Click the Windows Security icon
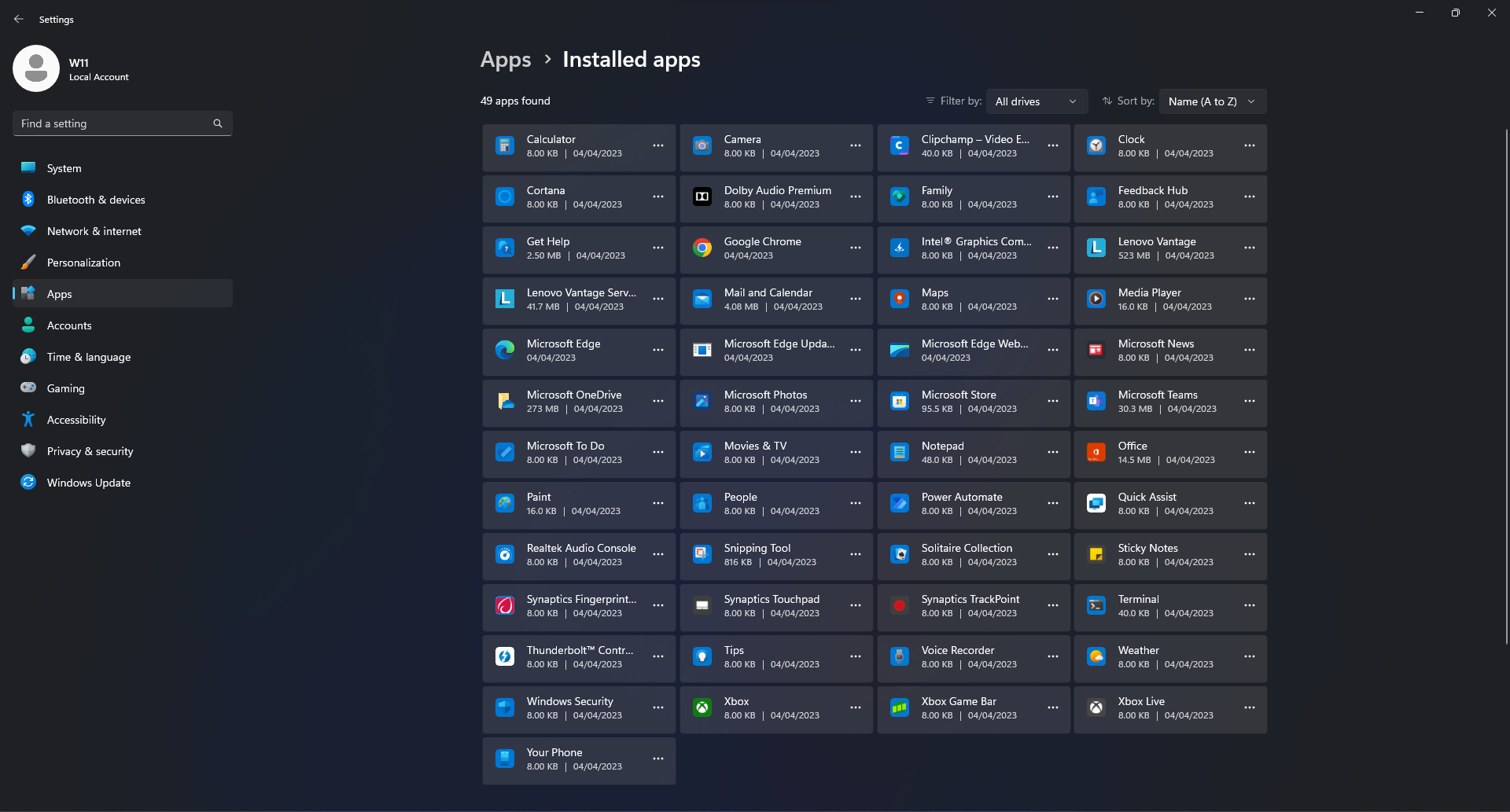This screenshot has width=1510, height=812. coord(505,707)
